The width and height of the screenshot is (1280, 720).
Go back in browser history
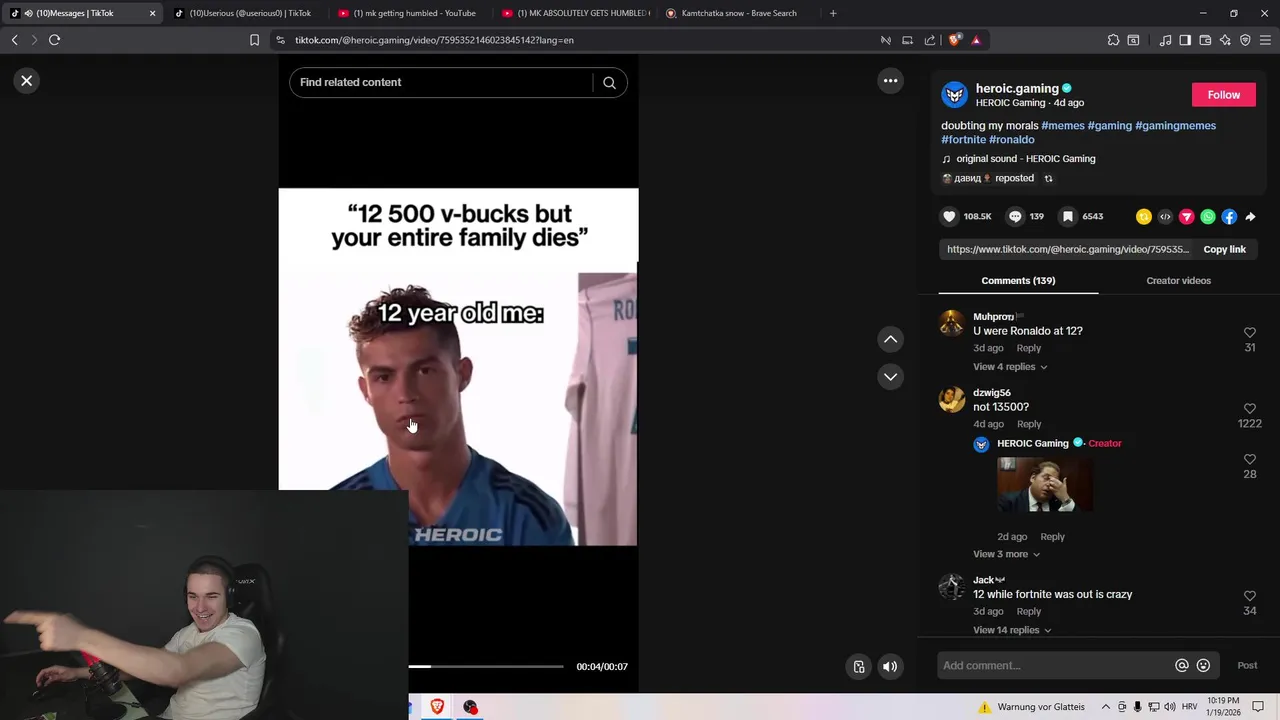click(x=14, y=40)
